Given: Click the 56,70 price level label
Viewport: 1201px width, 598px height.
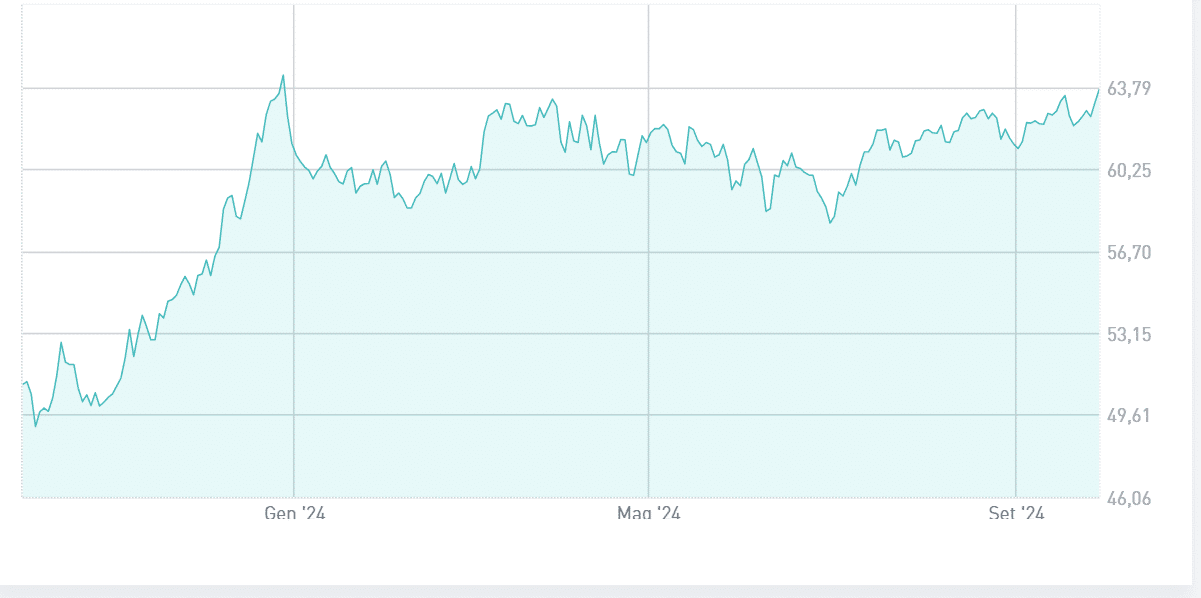Looking at the screenshot, I should (x=1129, y=253).
